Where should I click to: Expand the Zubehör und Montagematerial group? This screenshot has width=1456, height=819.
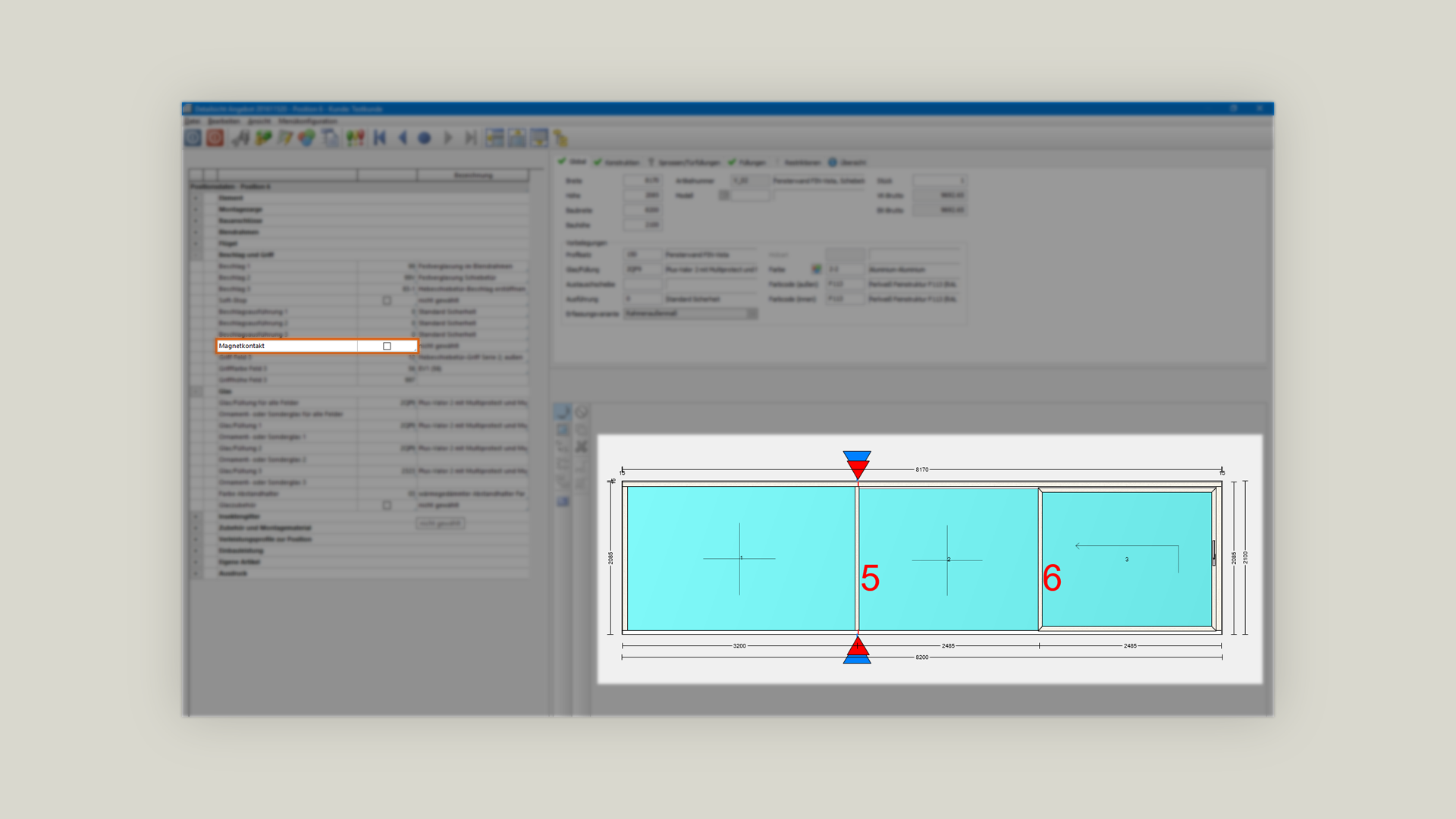(196, 528)
